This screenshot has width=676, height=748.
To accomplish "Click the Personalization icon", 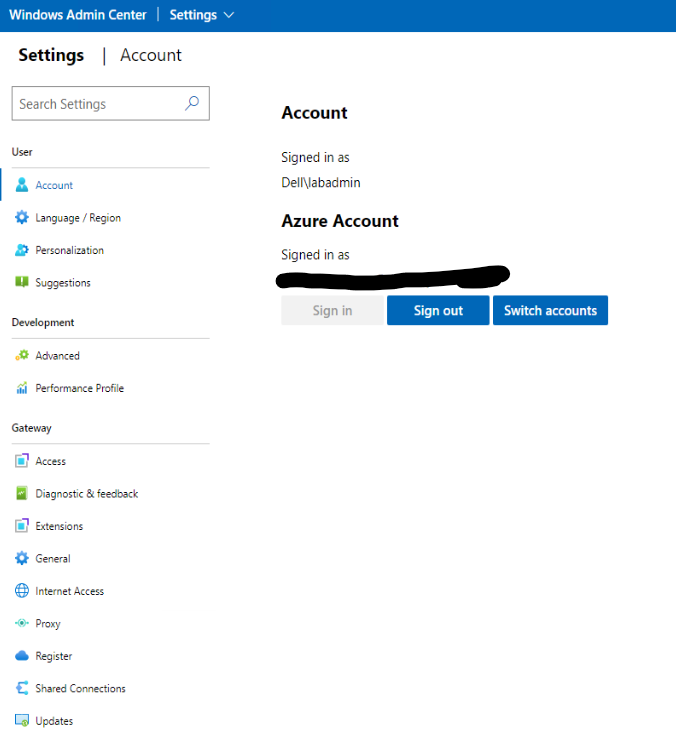I will tap(22, 250).
